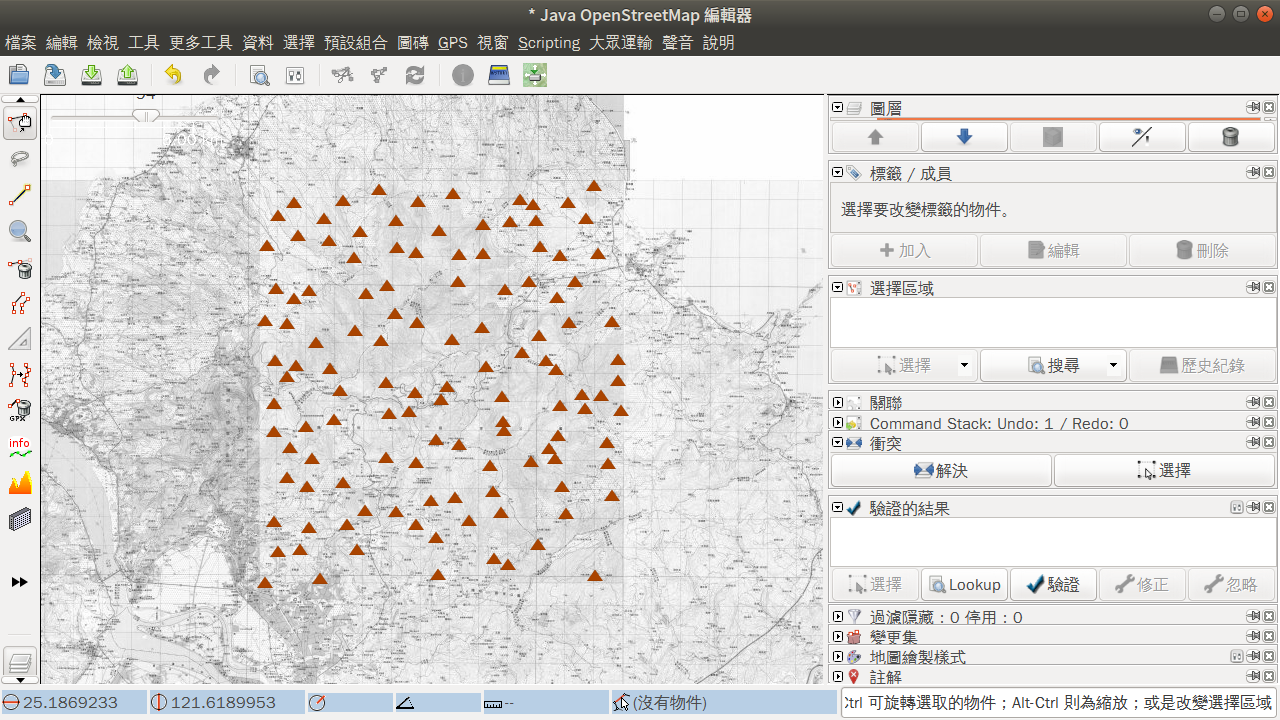
Task: Click the map zoom slider handle
Action: tap(146, 116)
